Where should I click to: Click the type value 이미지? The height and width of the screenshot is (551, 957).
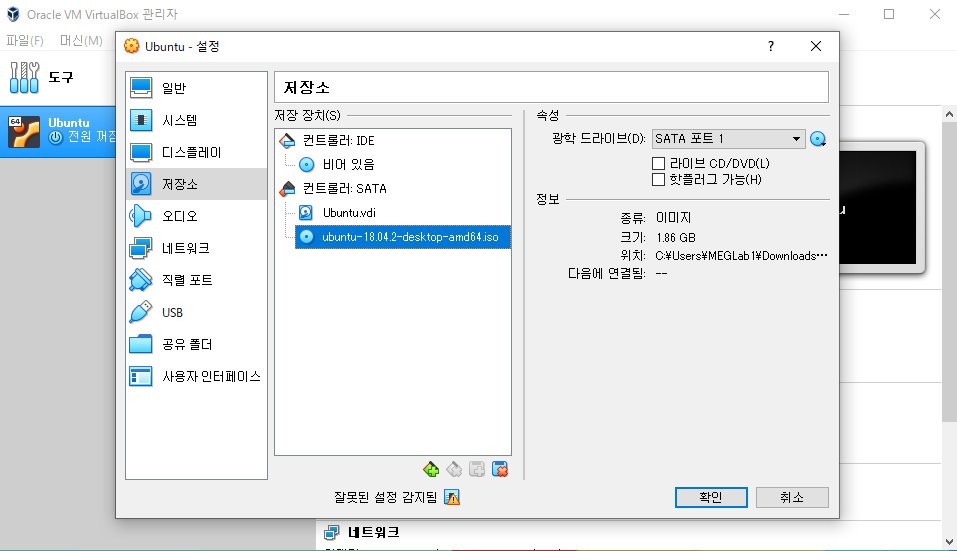tap(673, 218)
